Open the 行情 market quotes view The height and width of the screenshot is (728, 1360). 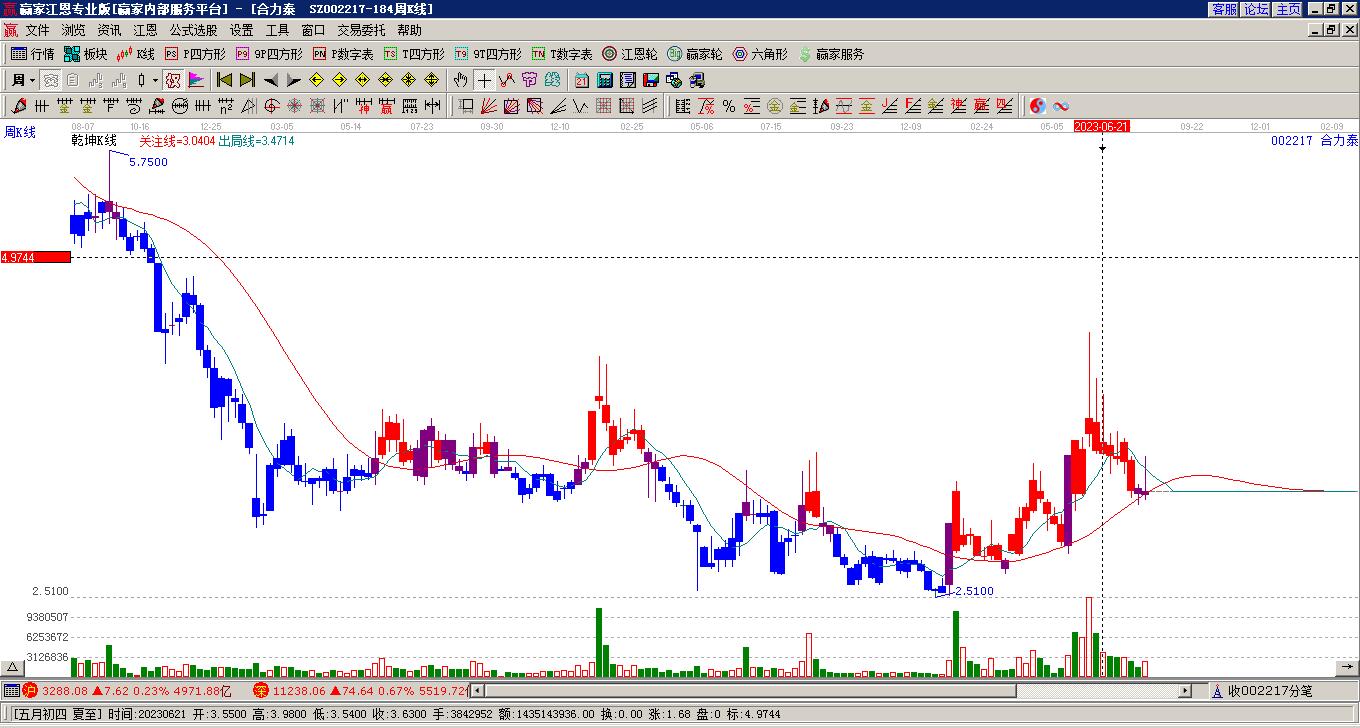pos(32,54)
